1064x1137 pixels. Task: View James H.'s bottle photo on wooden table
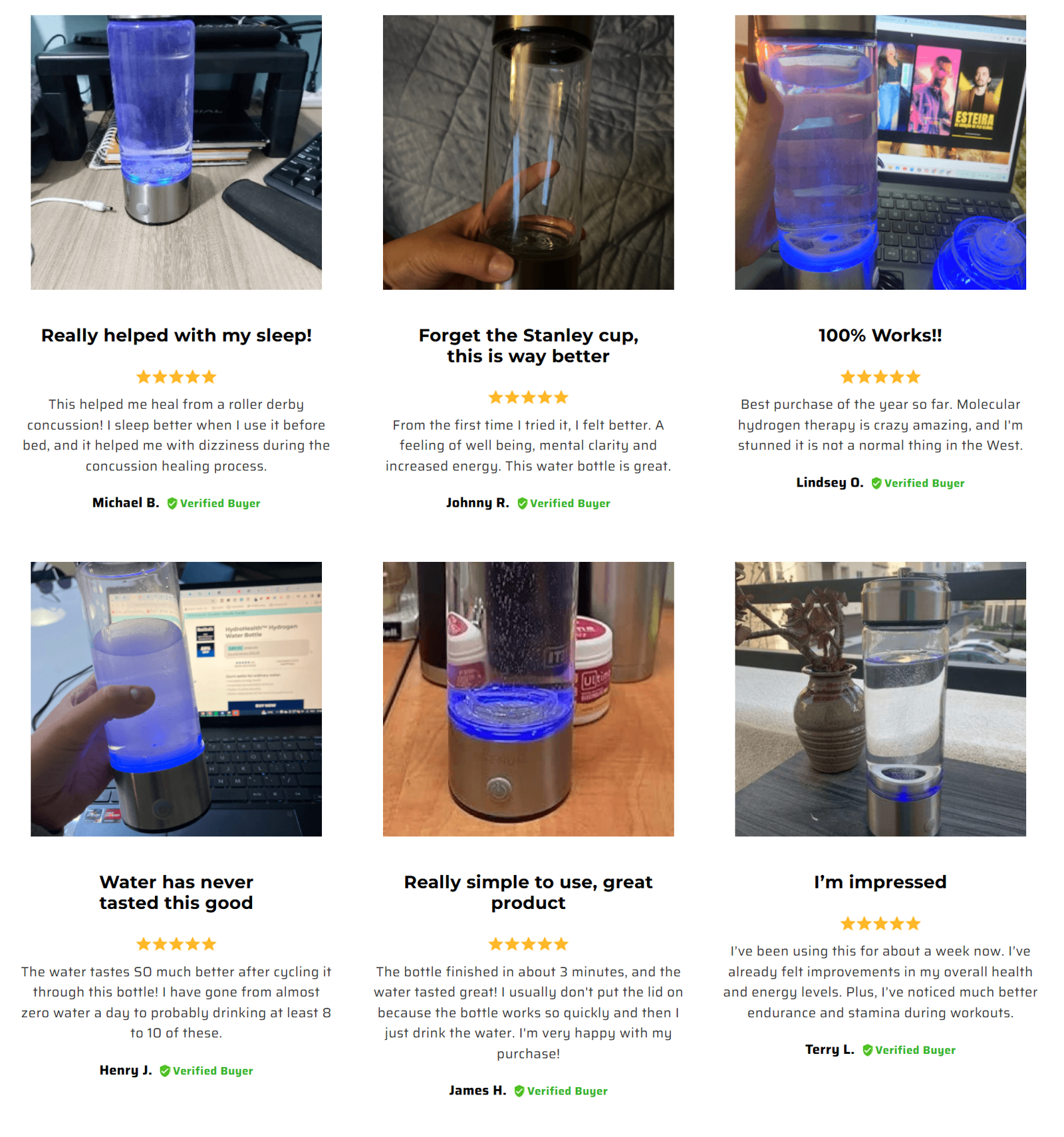click(529, 699)
